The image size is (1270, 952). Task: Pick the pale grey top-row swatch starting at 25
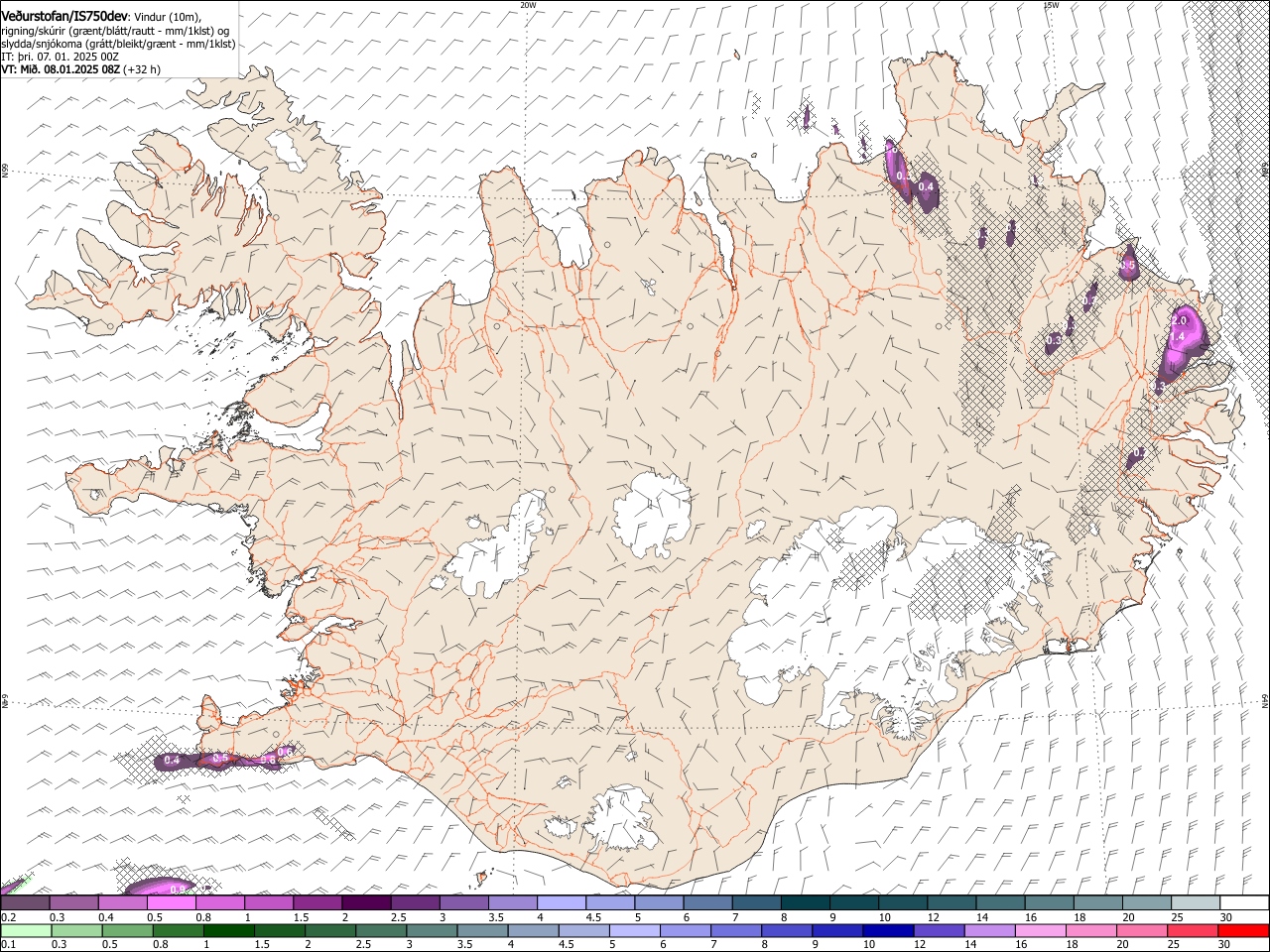point(1195,902)
